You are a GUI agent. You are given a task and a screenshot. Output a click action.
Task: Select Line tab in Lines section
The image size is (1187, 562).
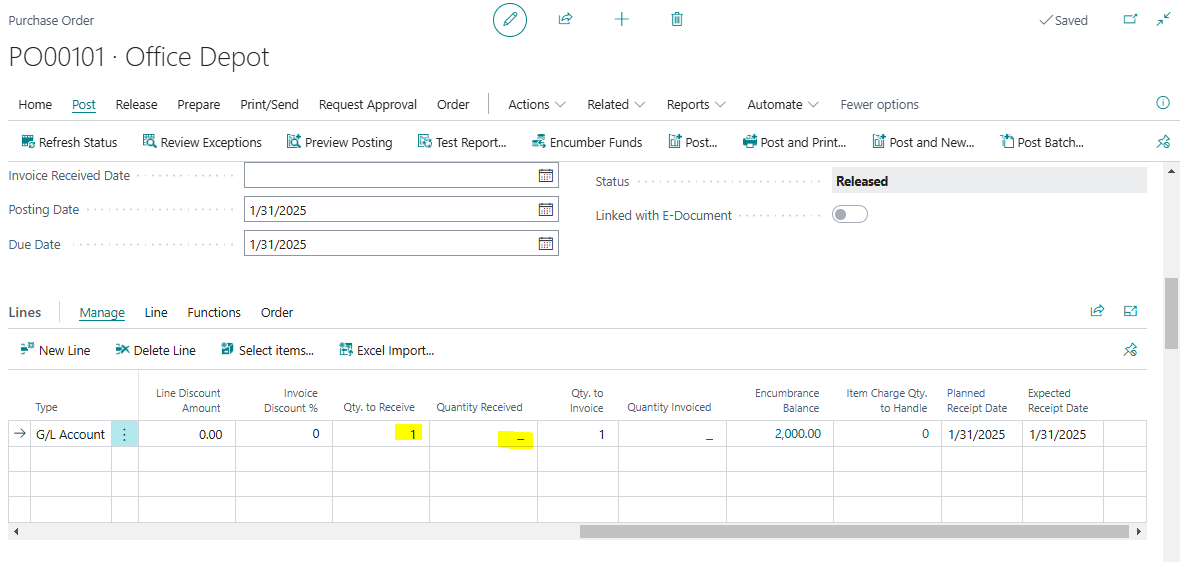[x=156, y=312]
